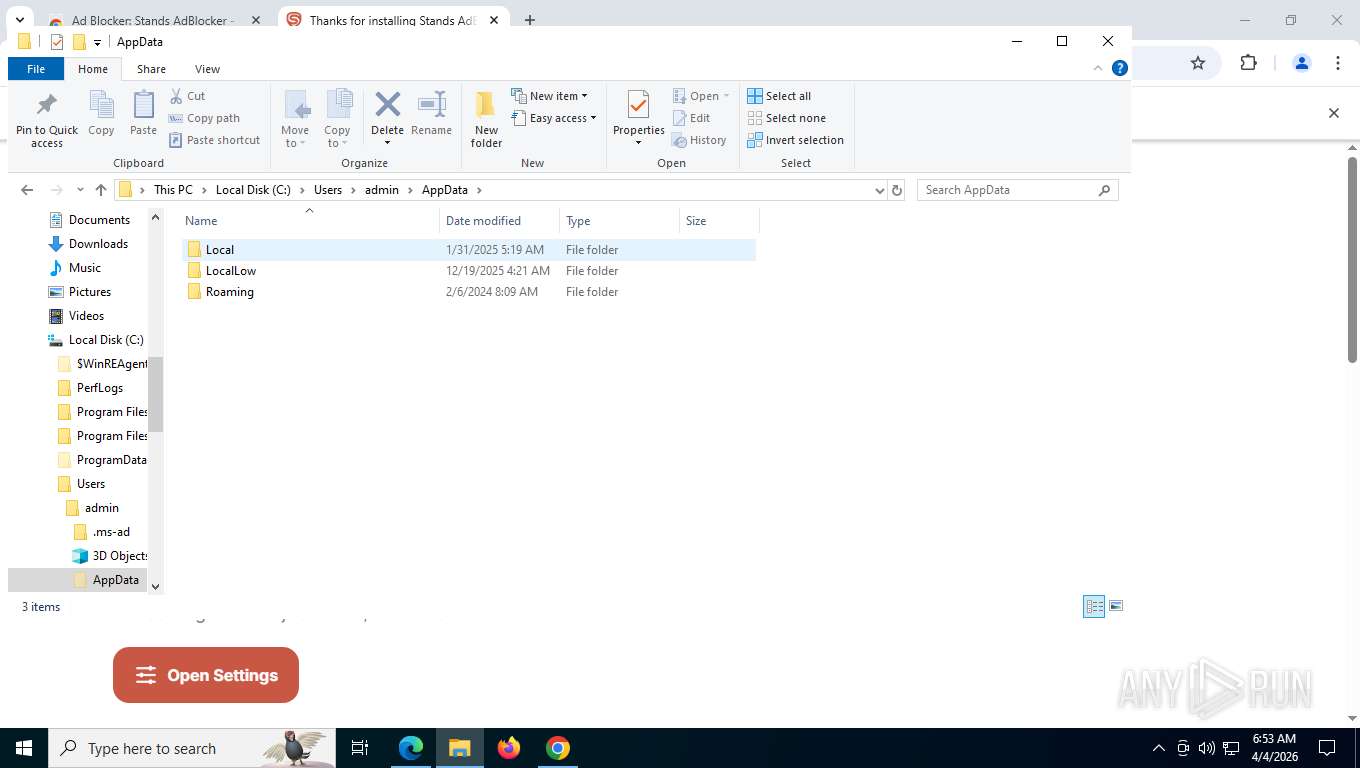Show file History
This screenshot has width=1360, height=768.
(699, 140)
